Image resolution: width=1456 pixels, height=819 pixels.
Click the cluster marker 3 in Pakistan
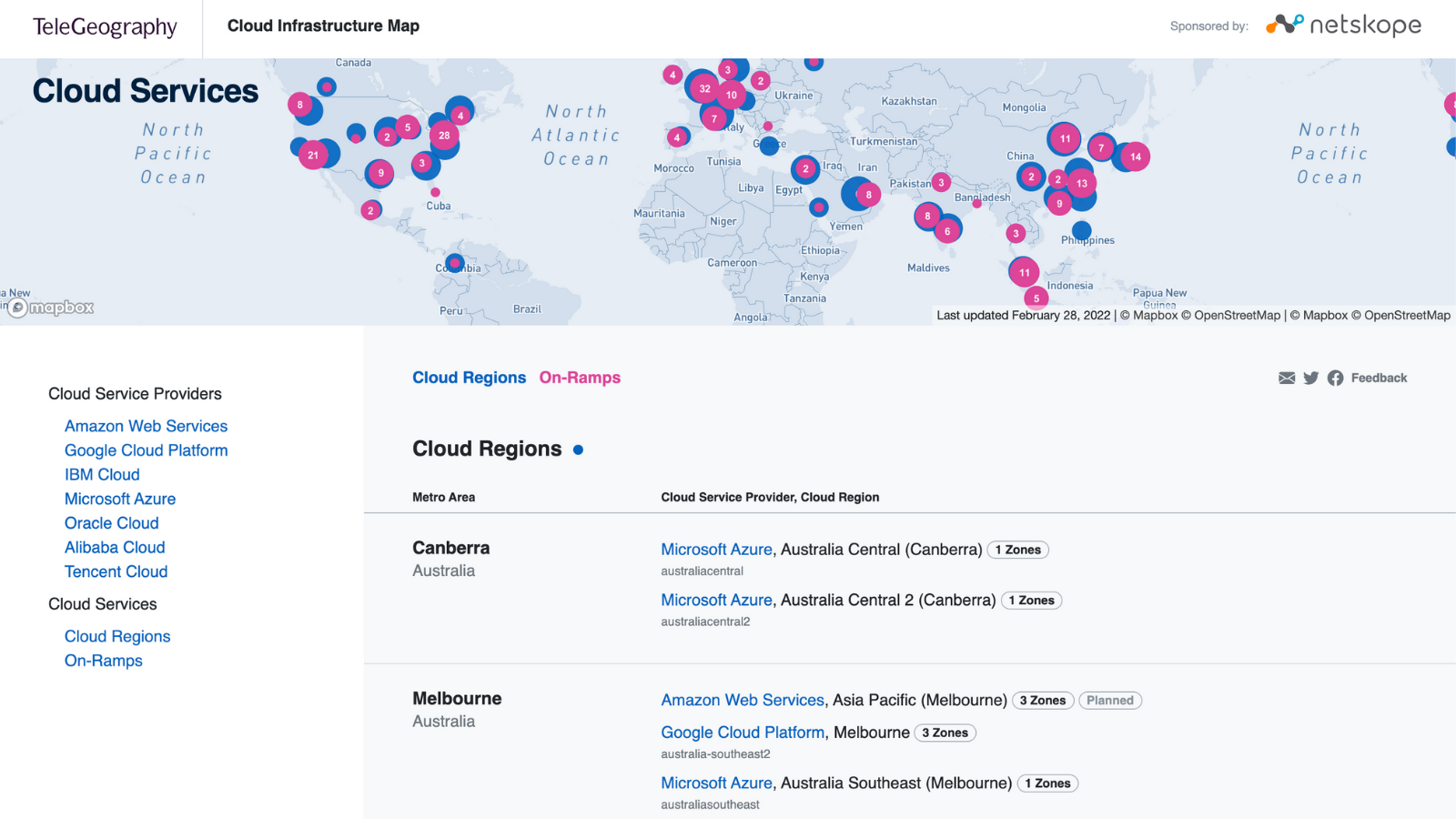tap(941, 182)
